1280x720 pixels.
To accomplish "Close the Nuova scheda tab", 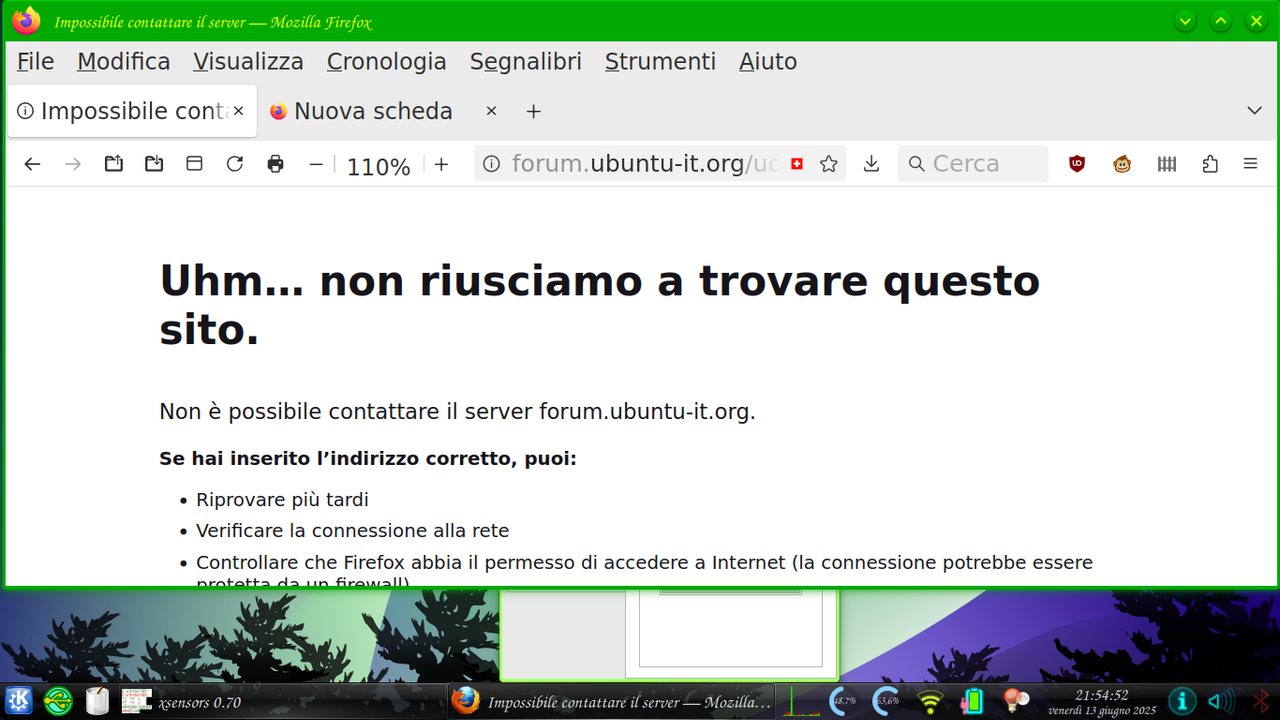I will [x=491, y=111].
